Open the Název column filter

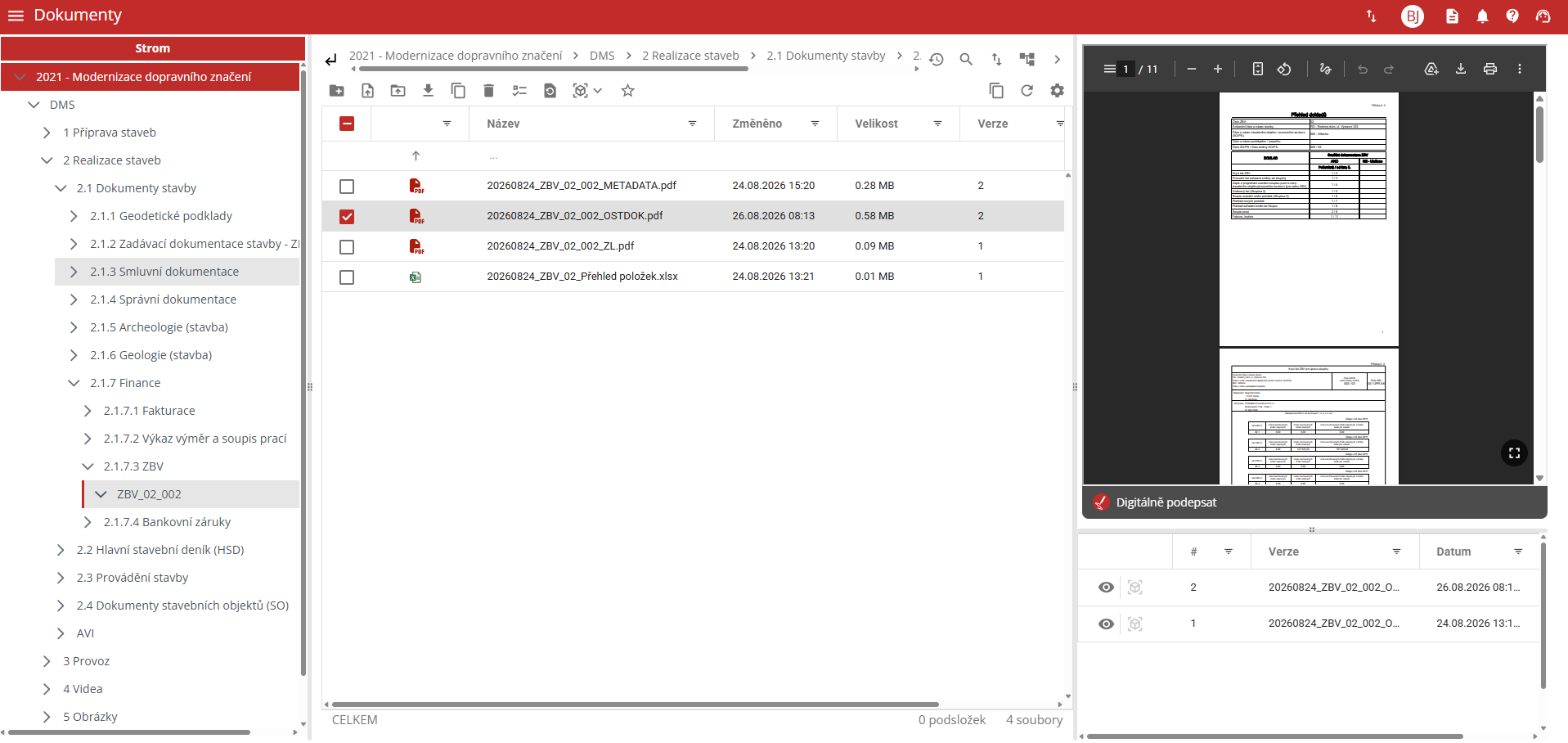click(692, 124)
